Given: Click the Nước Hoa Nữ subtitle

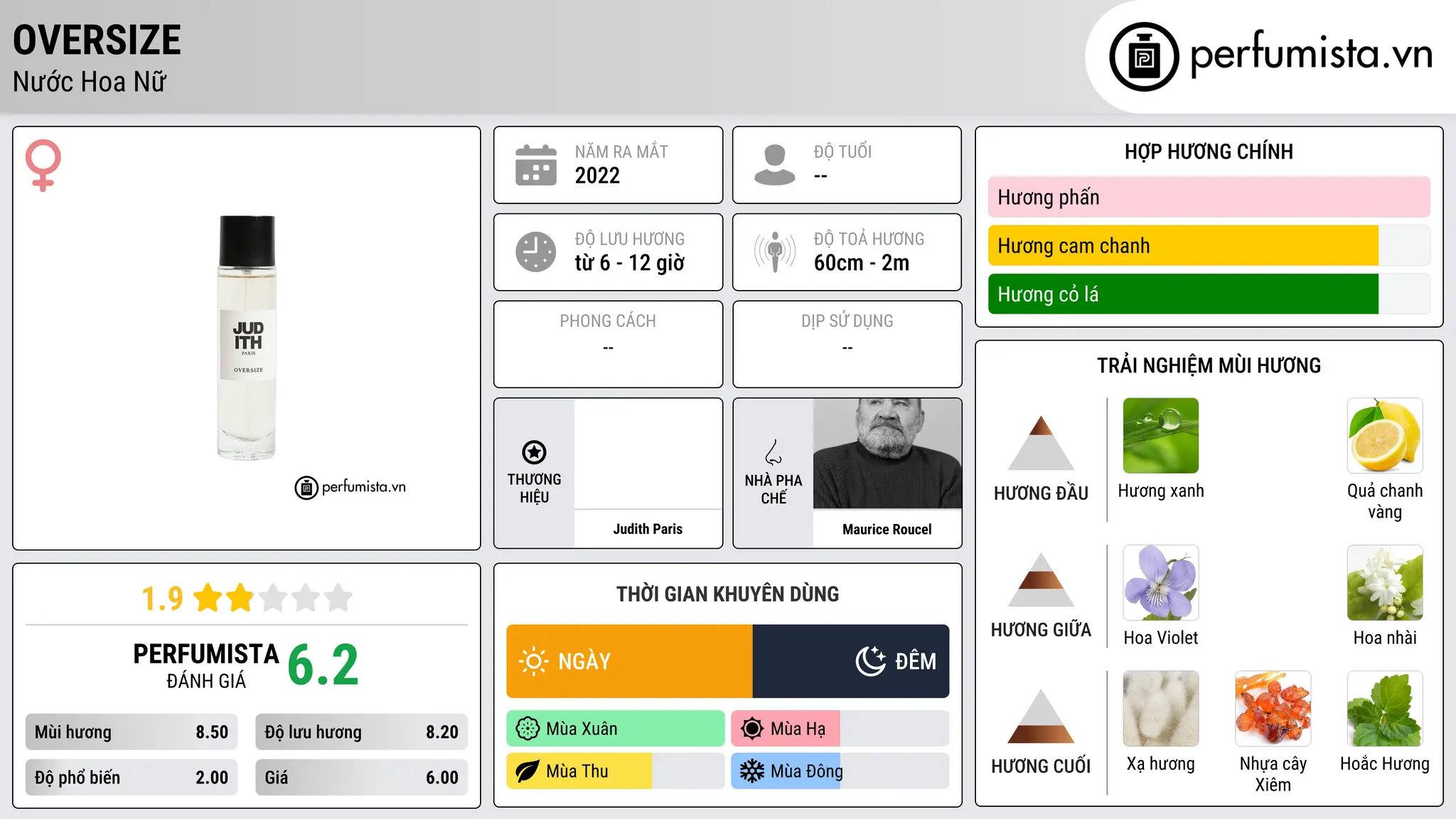Looking at the screenshot, I should point(90,82).
